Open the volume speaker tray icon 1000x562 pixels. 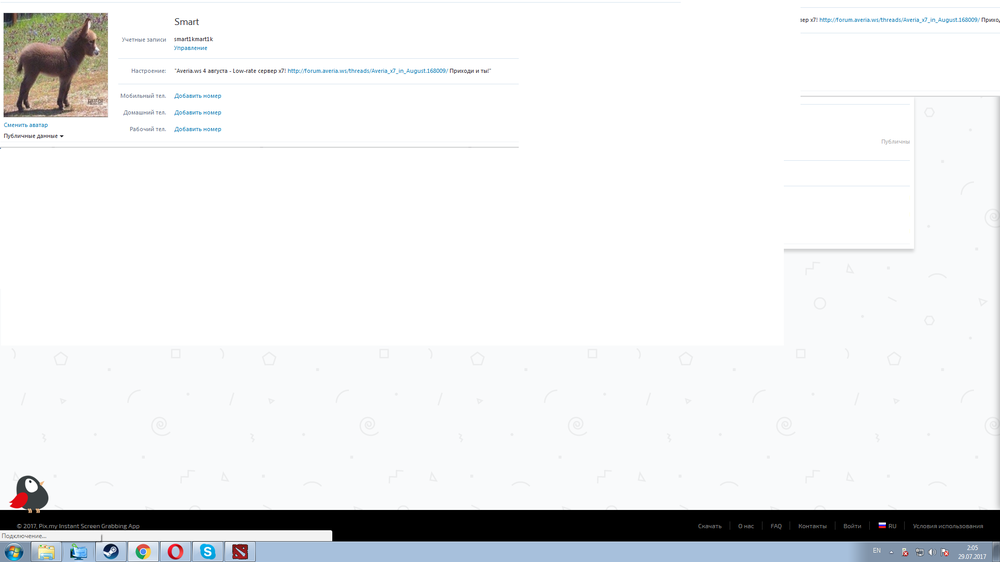pyautogui.click(x=932, y=552)
